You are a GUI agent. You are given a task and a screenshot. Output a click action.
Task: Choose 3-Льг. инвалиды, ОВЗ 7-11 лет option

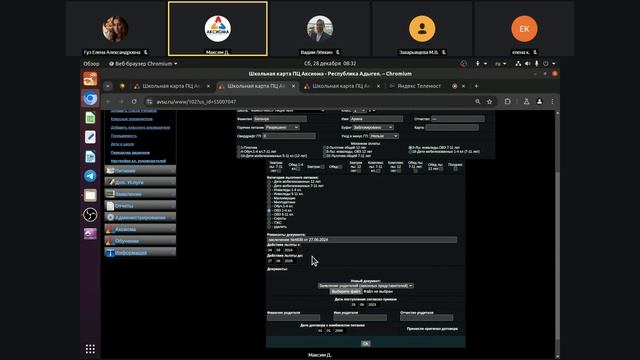(x=410, y=147)
